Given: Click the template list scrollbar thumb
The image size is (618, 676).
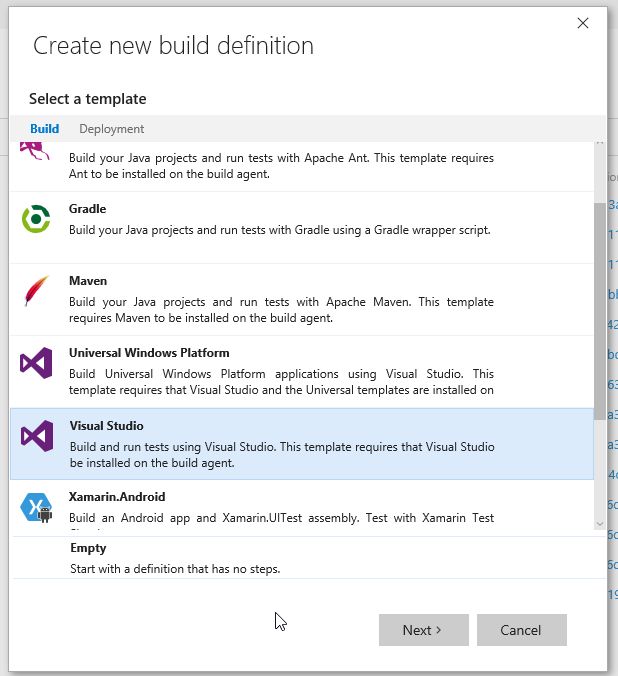Looking at the screenshot, I should [x=599, y=310].
